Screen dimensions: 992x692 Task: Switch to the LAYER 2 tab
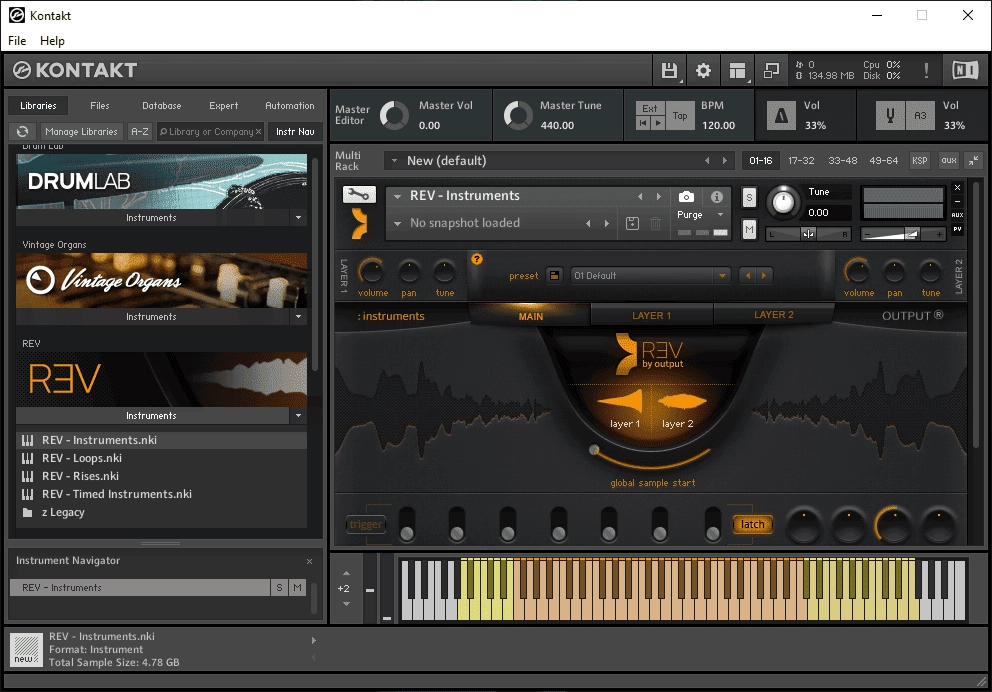pyautogui.click(x=773, y=314)
